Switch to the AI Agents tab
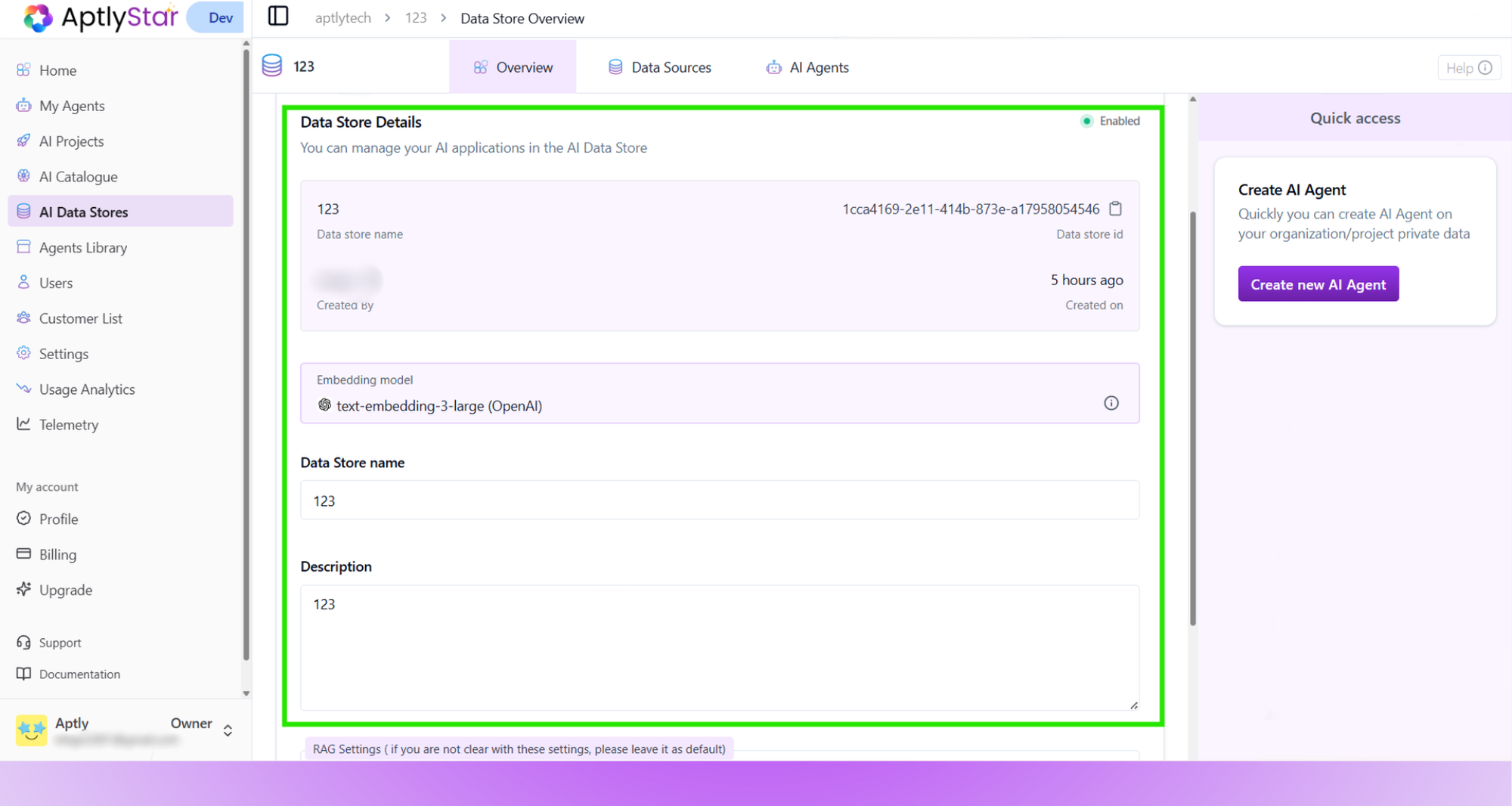 (807, 67)
